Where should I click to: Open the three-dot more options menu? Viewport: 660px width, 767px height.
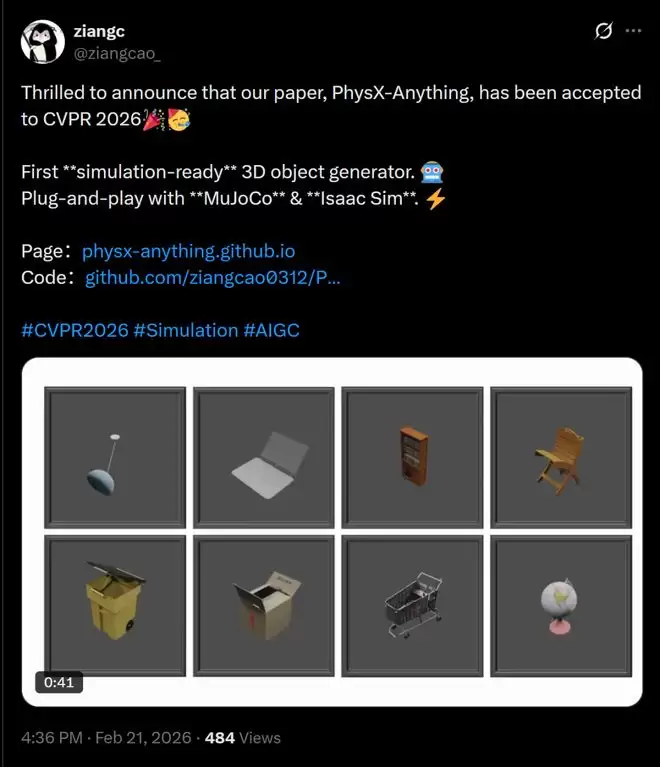tap(633, 31)
